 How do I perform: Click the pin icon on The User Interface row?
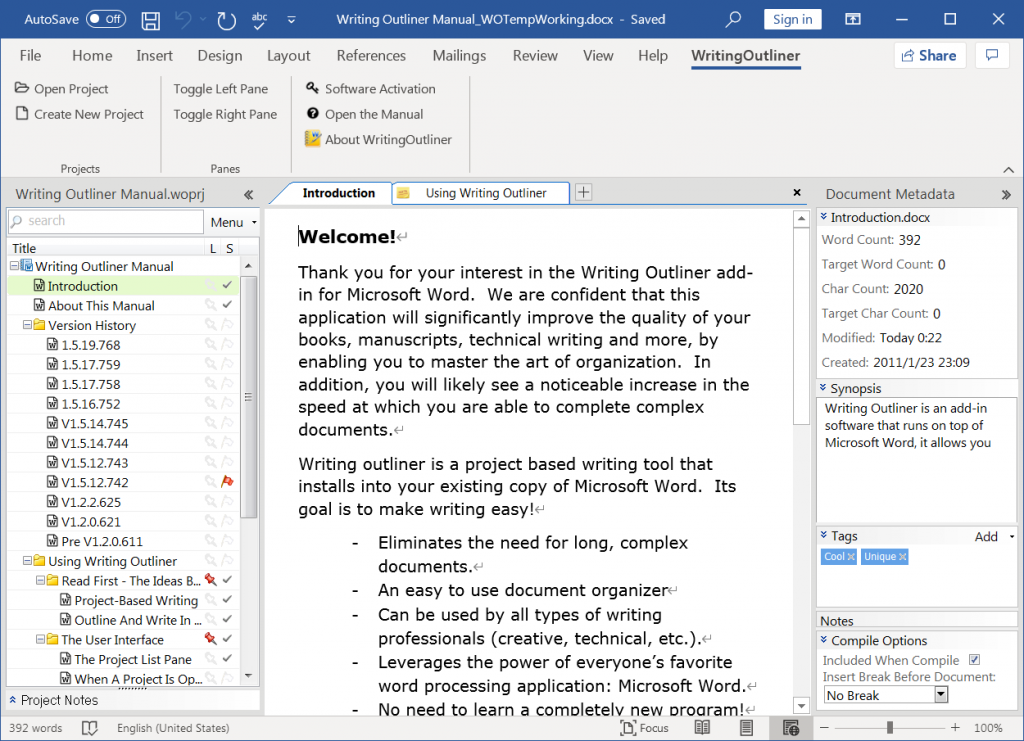click(210, 639)
